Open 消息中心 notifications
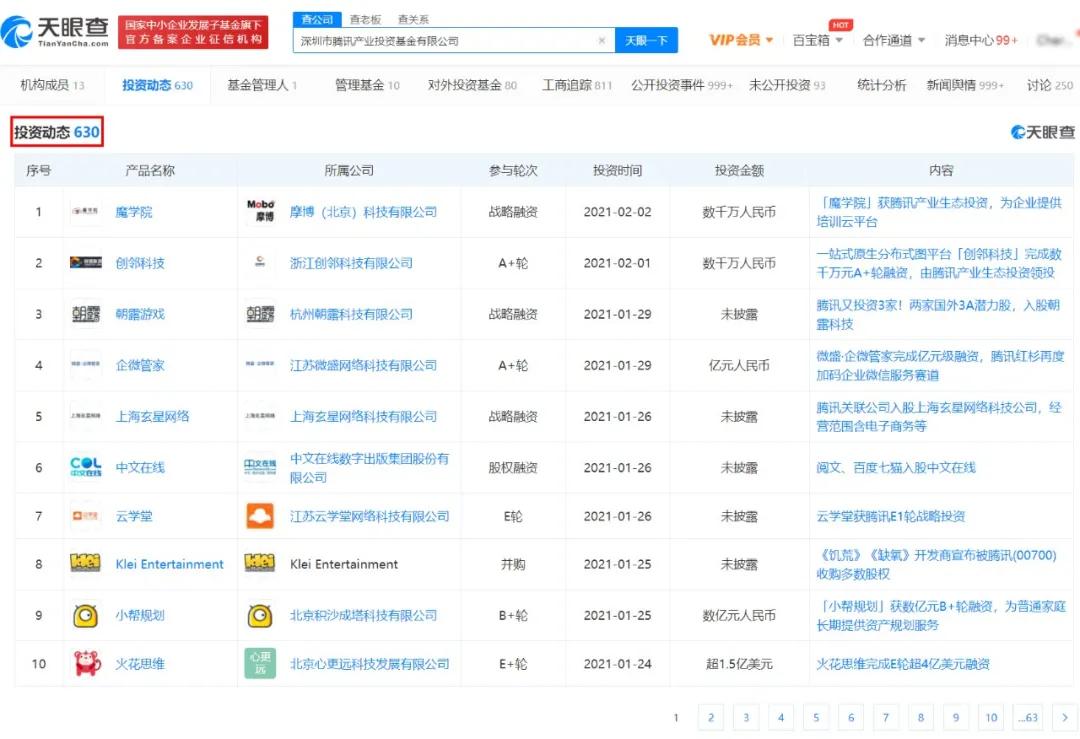Screen dimensions: 1080x739 pos(981,40)
